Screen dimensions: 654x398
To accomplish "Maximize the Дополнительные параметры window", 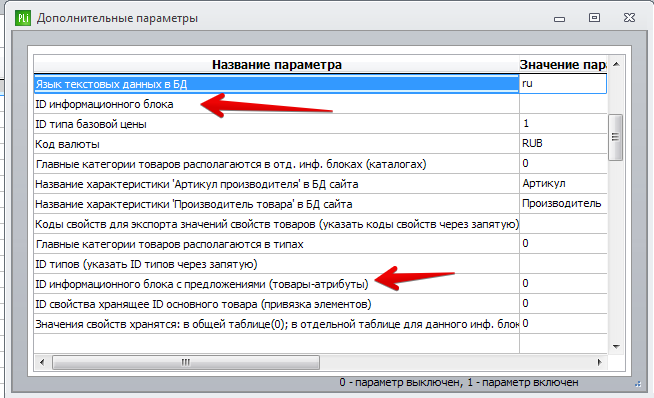I will click(x=594, y=18).
